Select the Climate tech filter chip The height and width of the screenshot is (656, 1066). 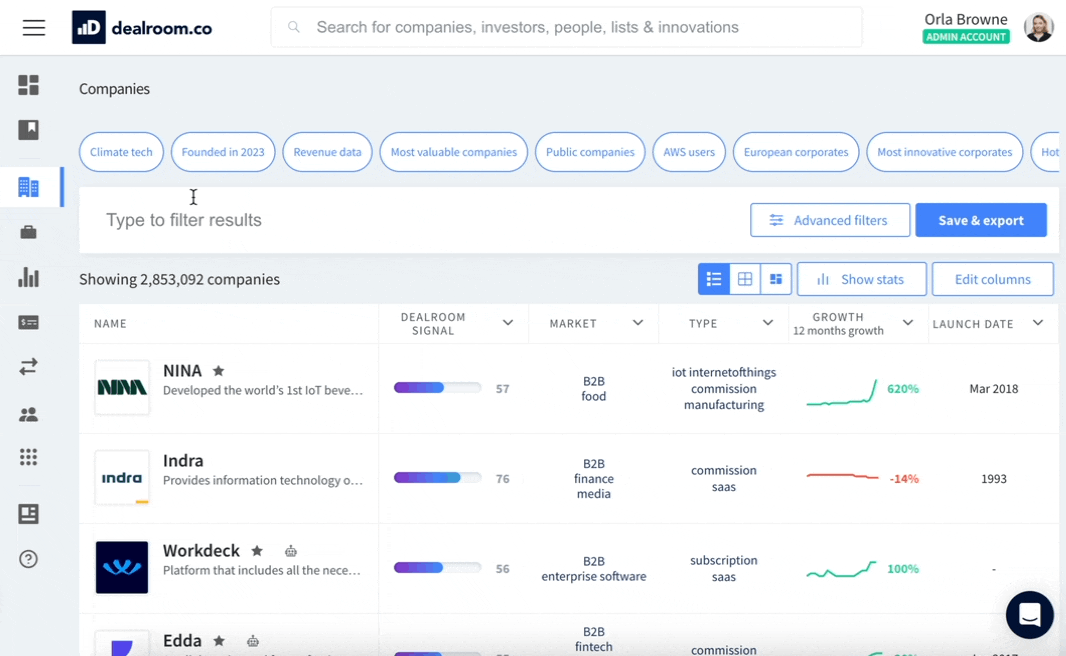(121, 152)
